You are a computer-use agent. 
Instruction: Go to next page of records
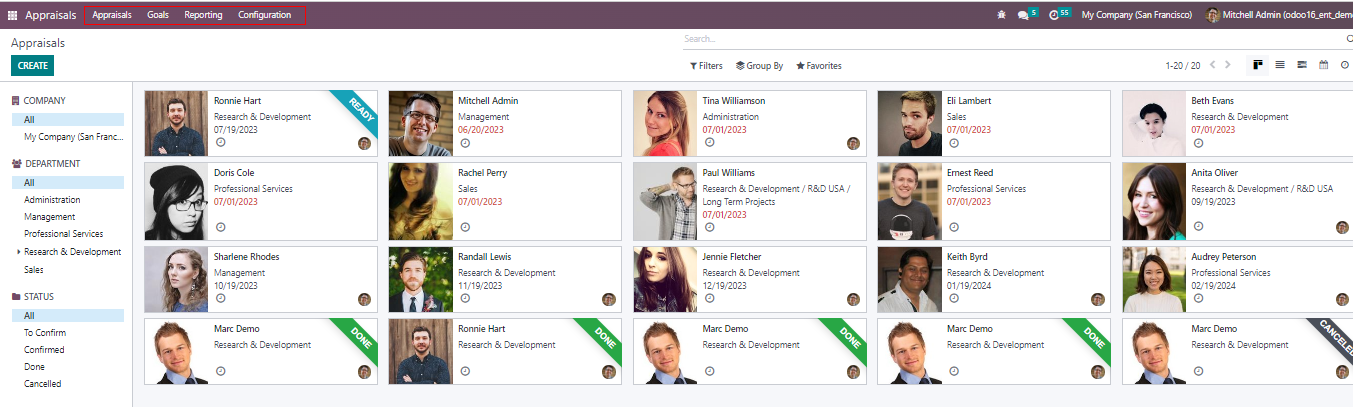(x=1229, y=65)
